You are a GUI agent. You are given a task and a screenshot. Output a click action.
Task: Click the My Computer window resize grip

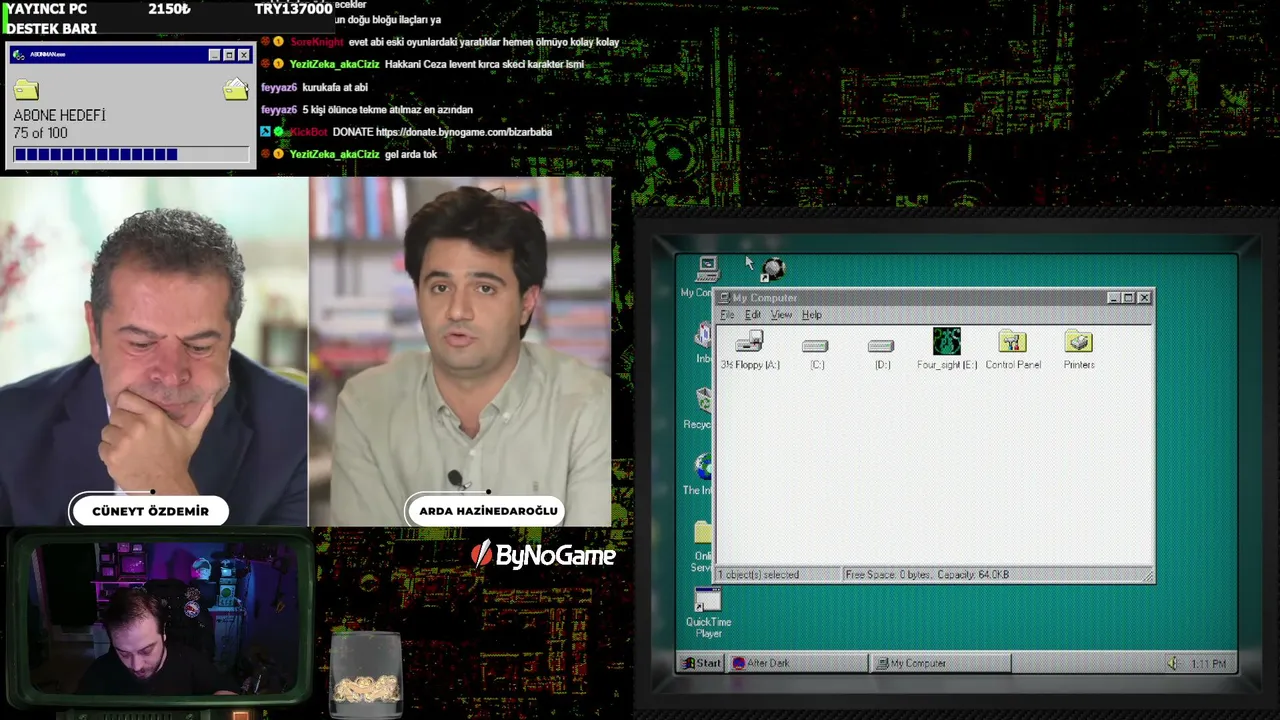coord(1148,576)
